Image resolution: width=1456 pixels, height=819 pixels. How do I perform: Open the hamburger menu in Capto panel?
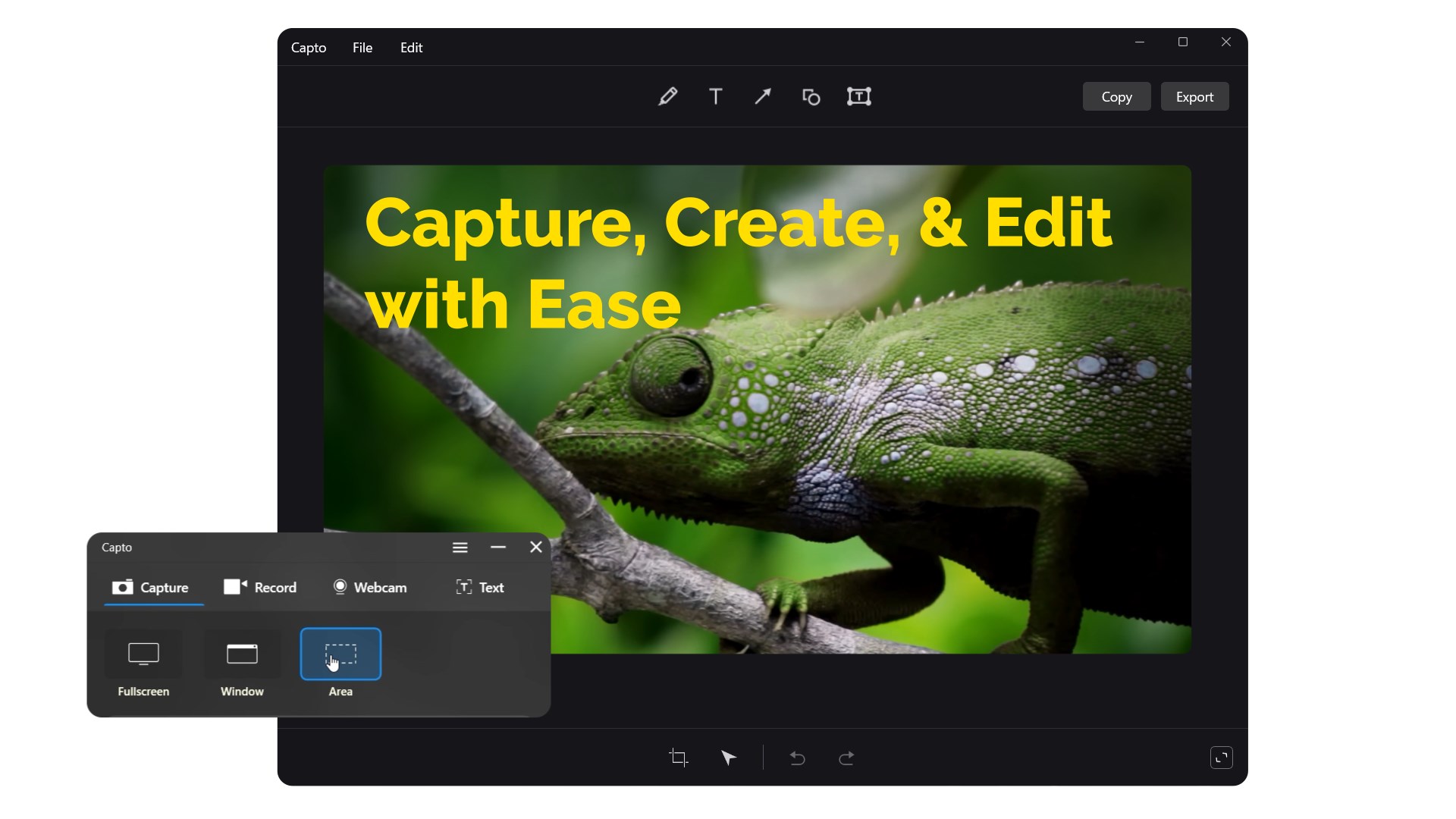(x=460, y=548)
